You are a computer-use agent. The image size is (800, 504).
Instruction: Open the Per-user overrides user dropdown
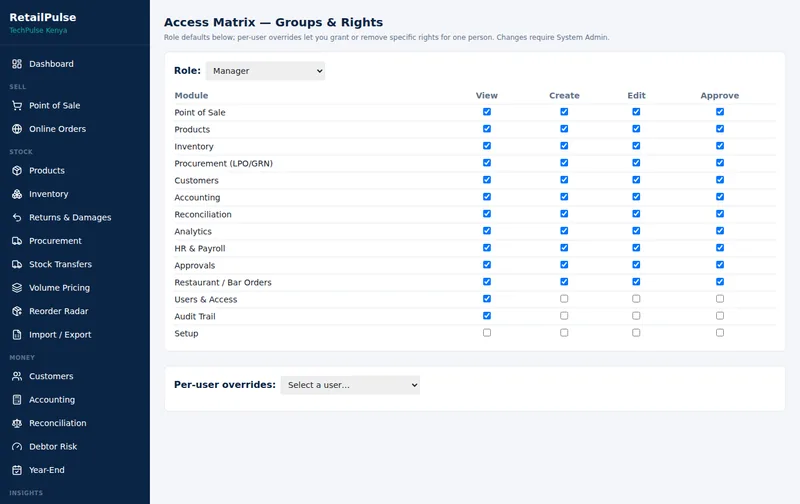[350, 385]
